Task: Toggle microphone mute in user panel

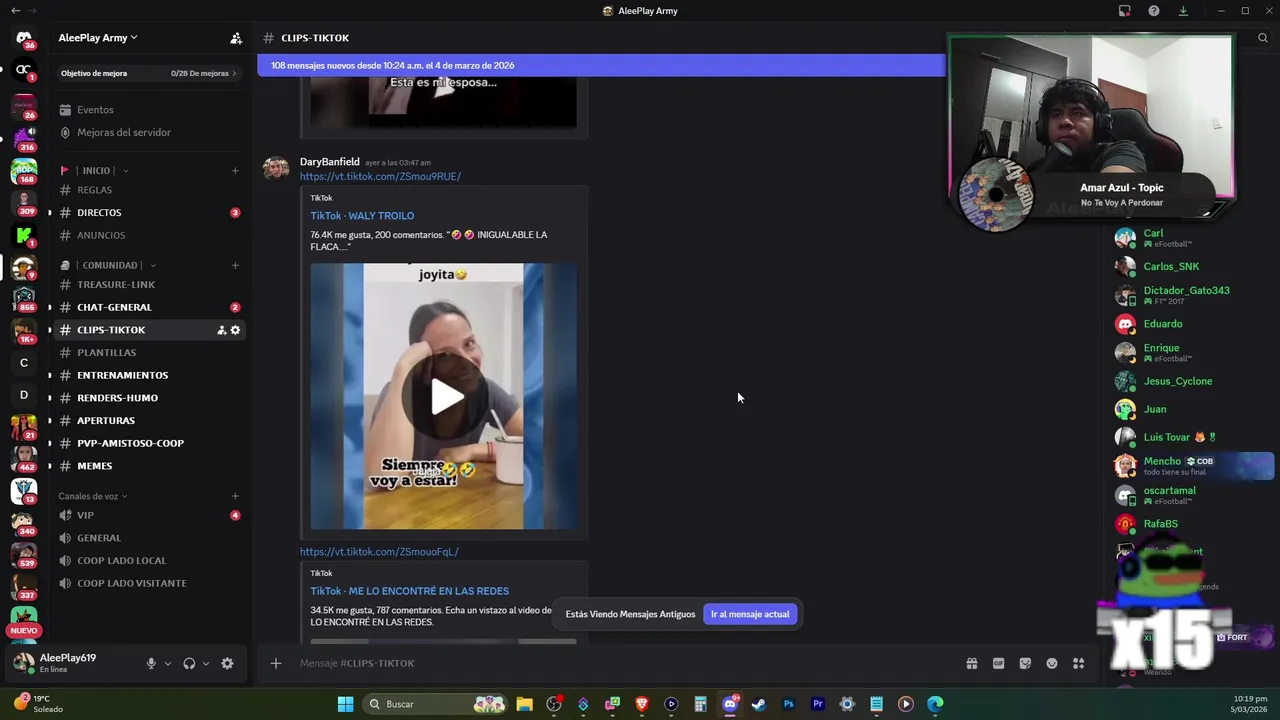Action: click(151, 663)
